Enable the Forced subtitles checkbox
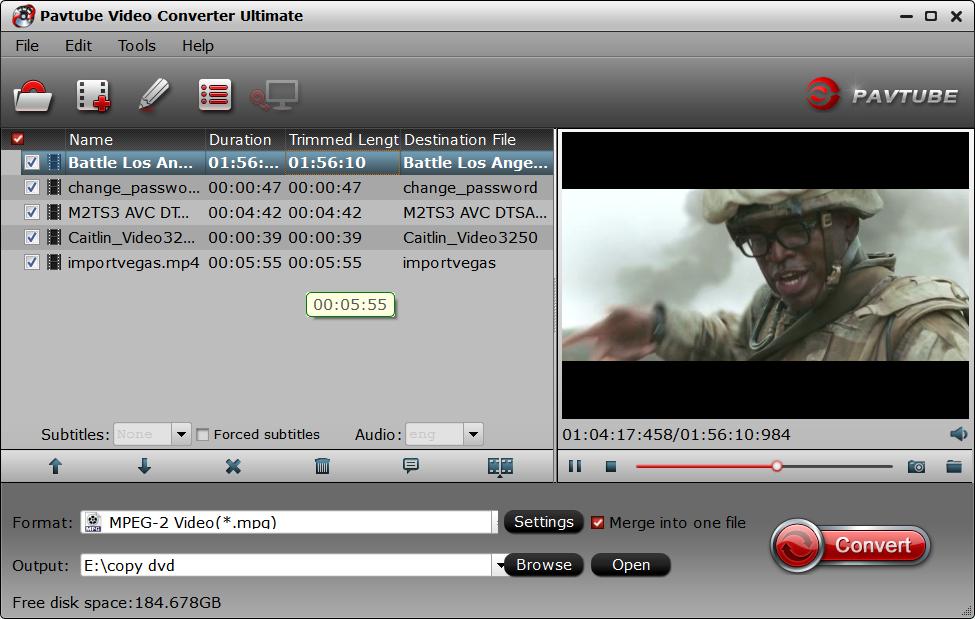This screenshot has height=619, width=975. 203,434
